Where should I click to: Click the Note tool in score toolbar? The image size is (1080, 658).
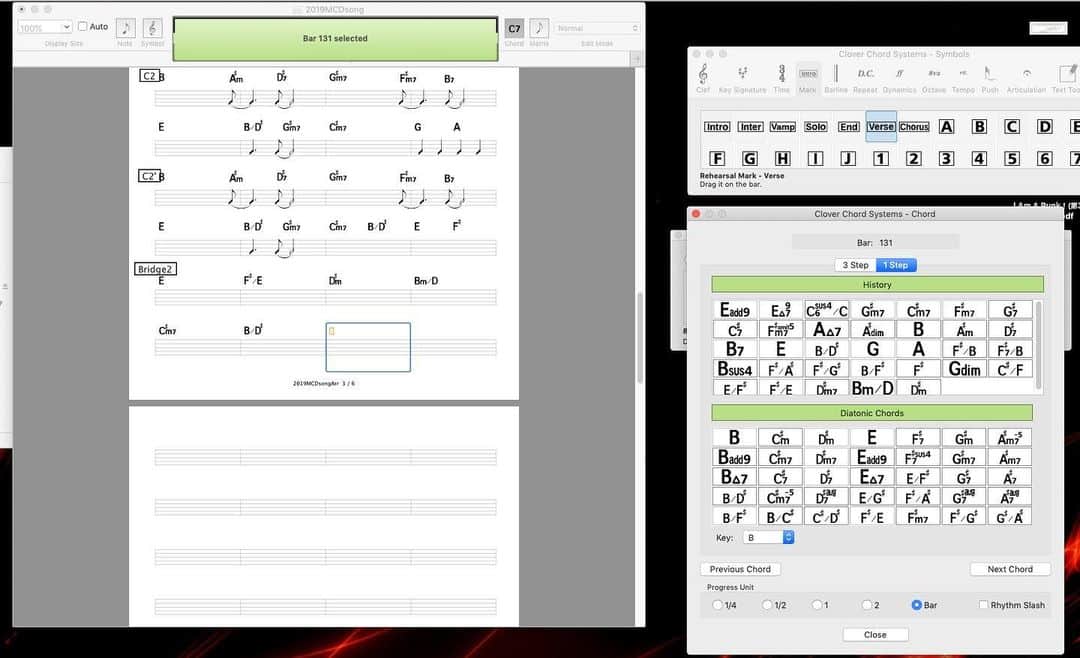(125, 28)
